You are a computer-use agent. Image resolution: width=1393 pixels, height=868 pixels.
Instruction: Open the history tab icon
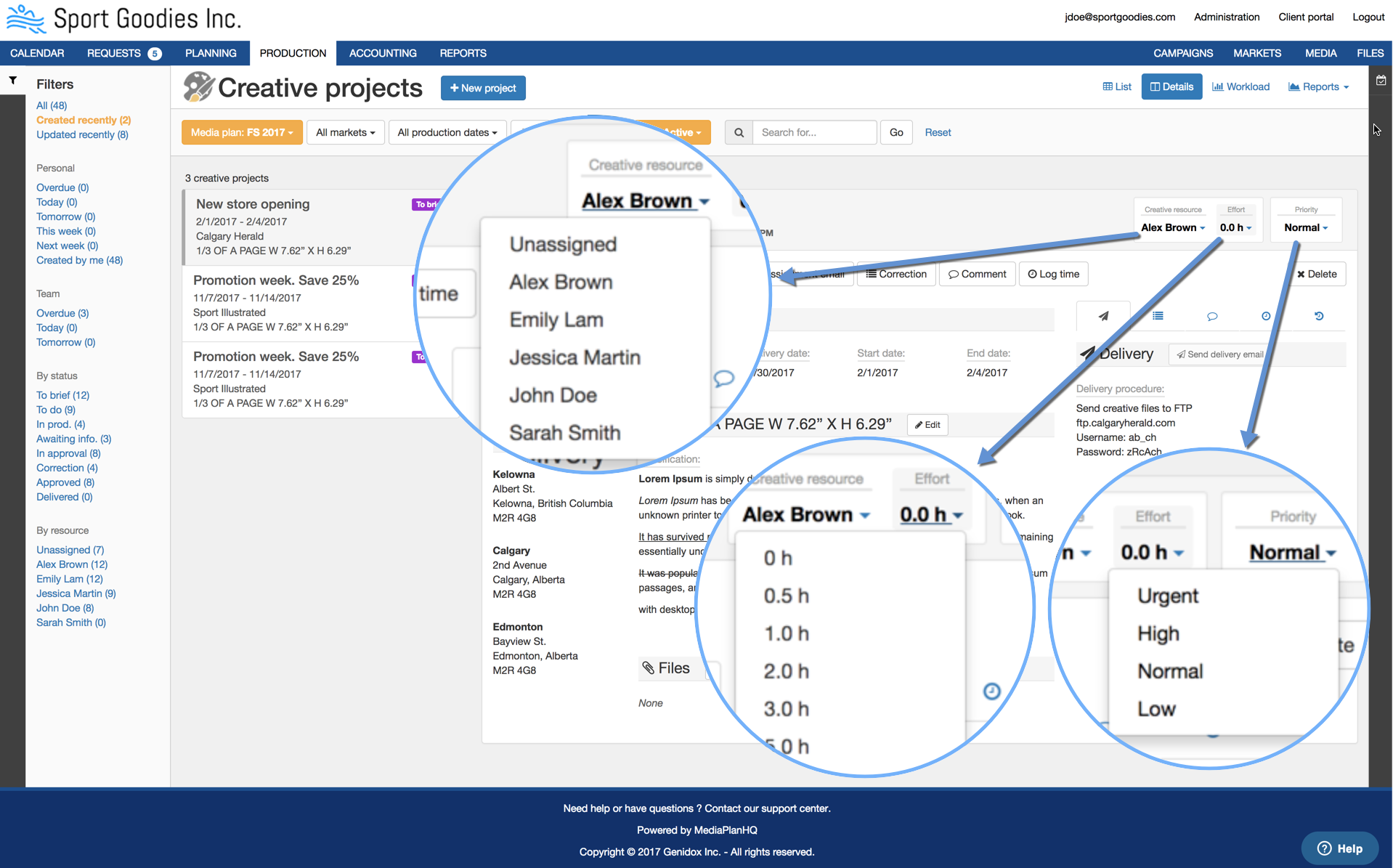coord(1319,316)
